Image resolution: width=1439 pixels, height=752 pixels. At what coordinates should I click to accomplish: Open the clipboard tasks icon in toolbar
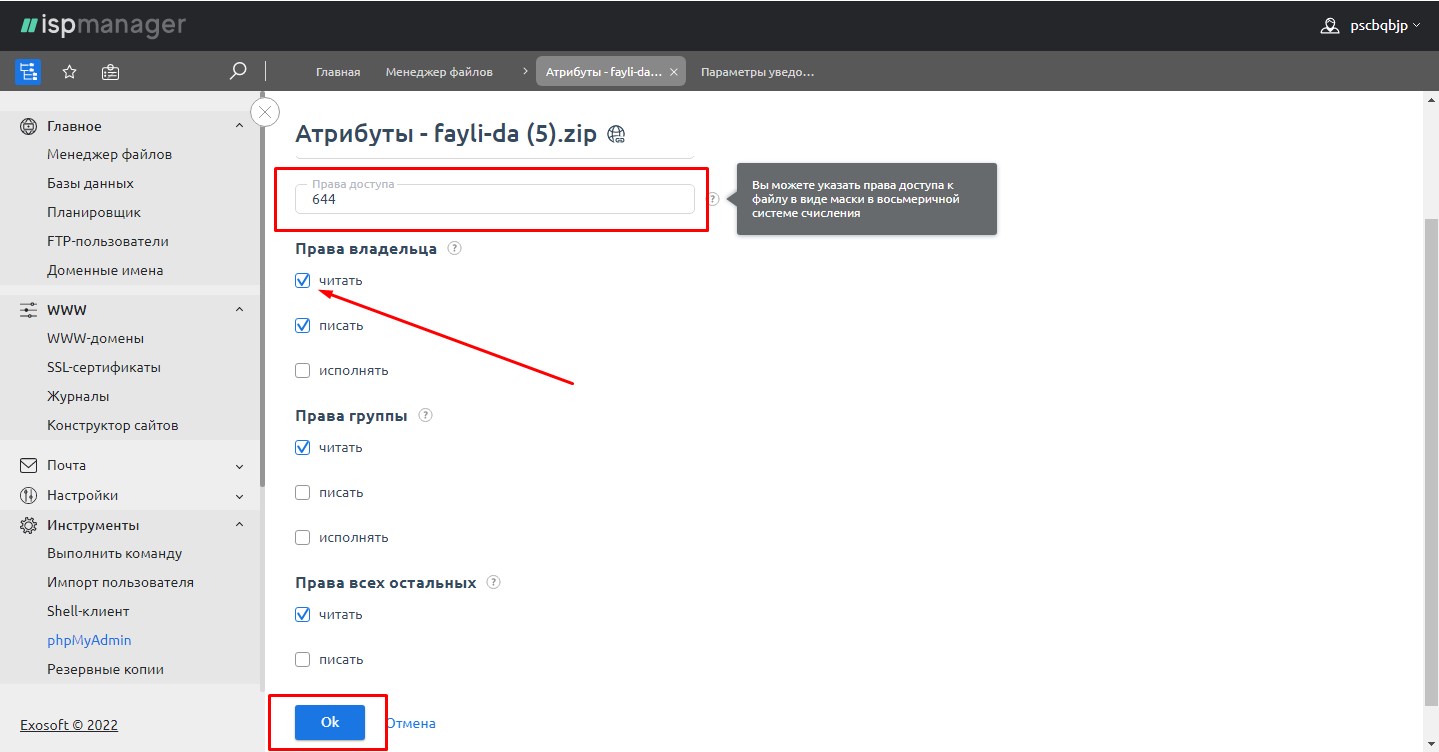point(111,72)
